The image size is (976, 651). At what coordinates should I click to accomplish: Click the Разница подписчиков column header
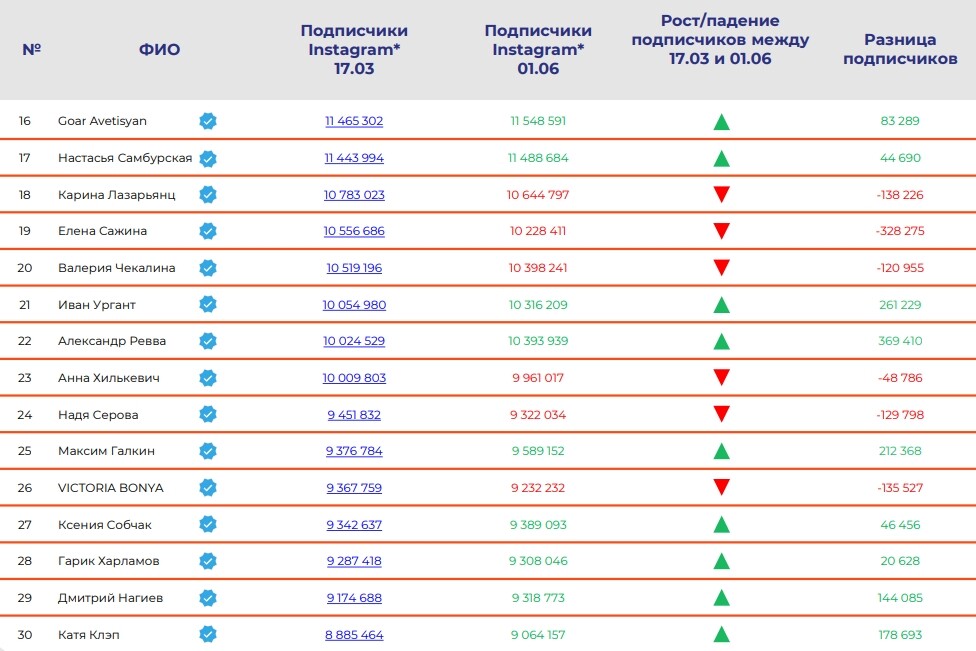[900, 49]
